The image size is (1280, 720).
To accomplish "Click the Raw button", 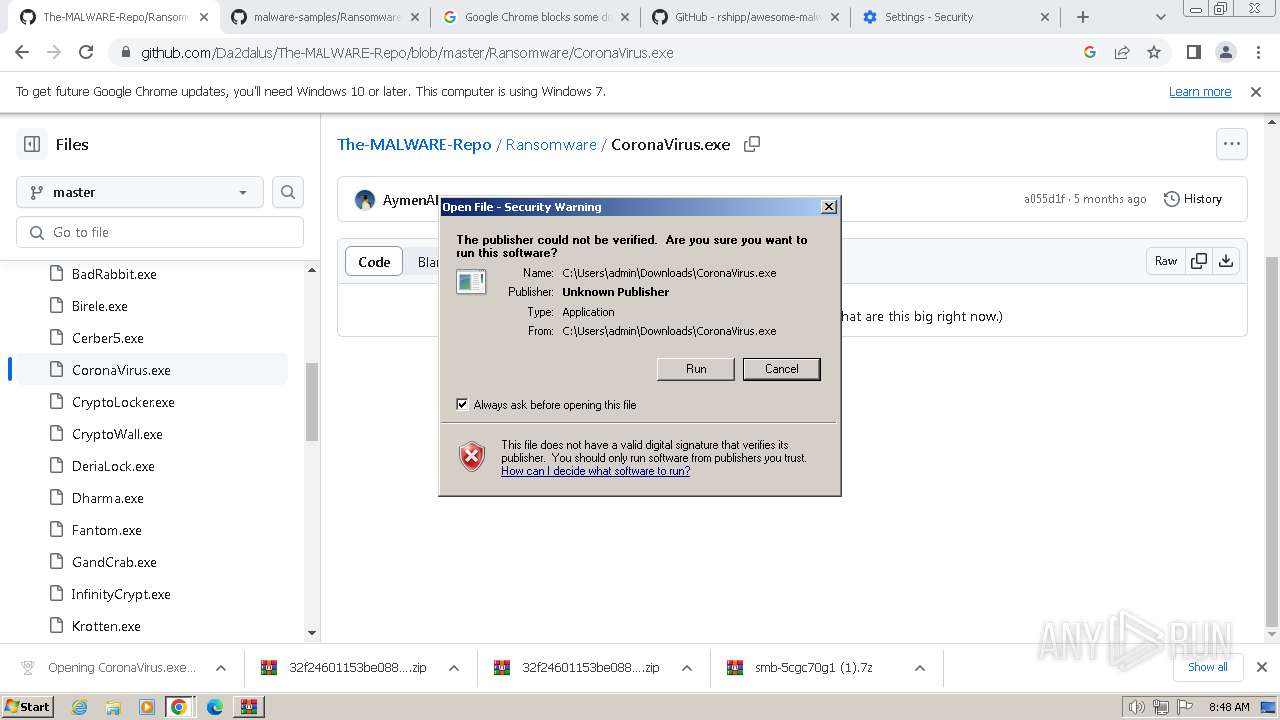I will [1166, 261].
